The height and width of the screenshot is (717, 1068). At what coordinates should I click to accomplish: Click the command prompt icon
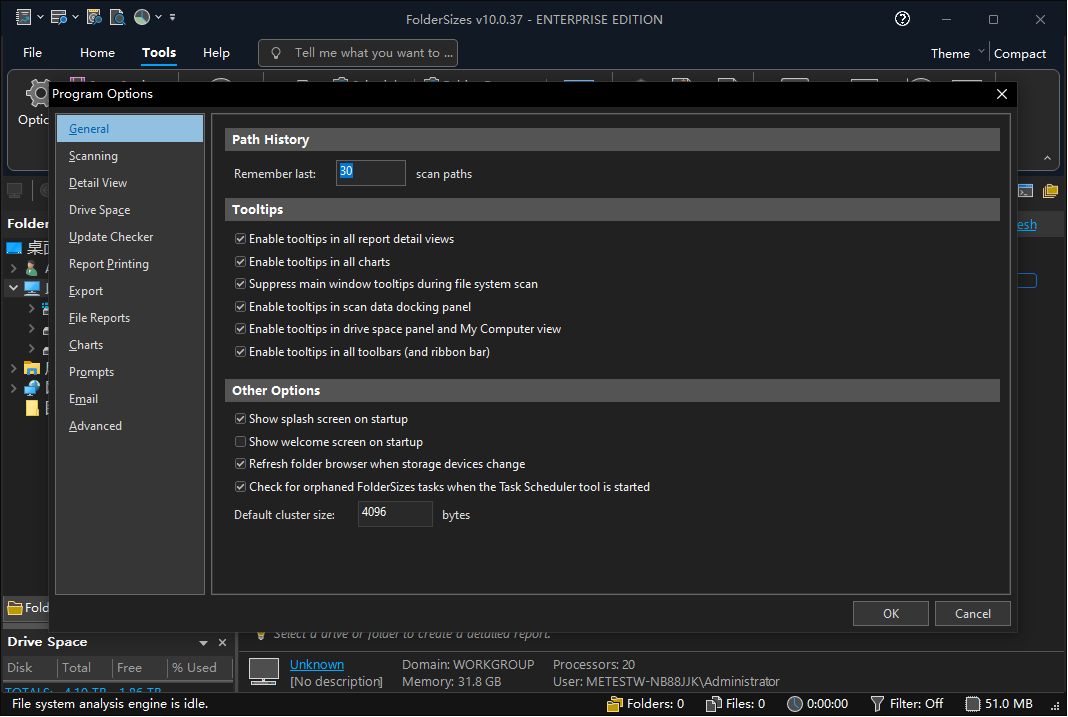pyautogui.click(x=1025, y=191)
